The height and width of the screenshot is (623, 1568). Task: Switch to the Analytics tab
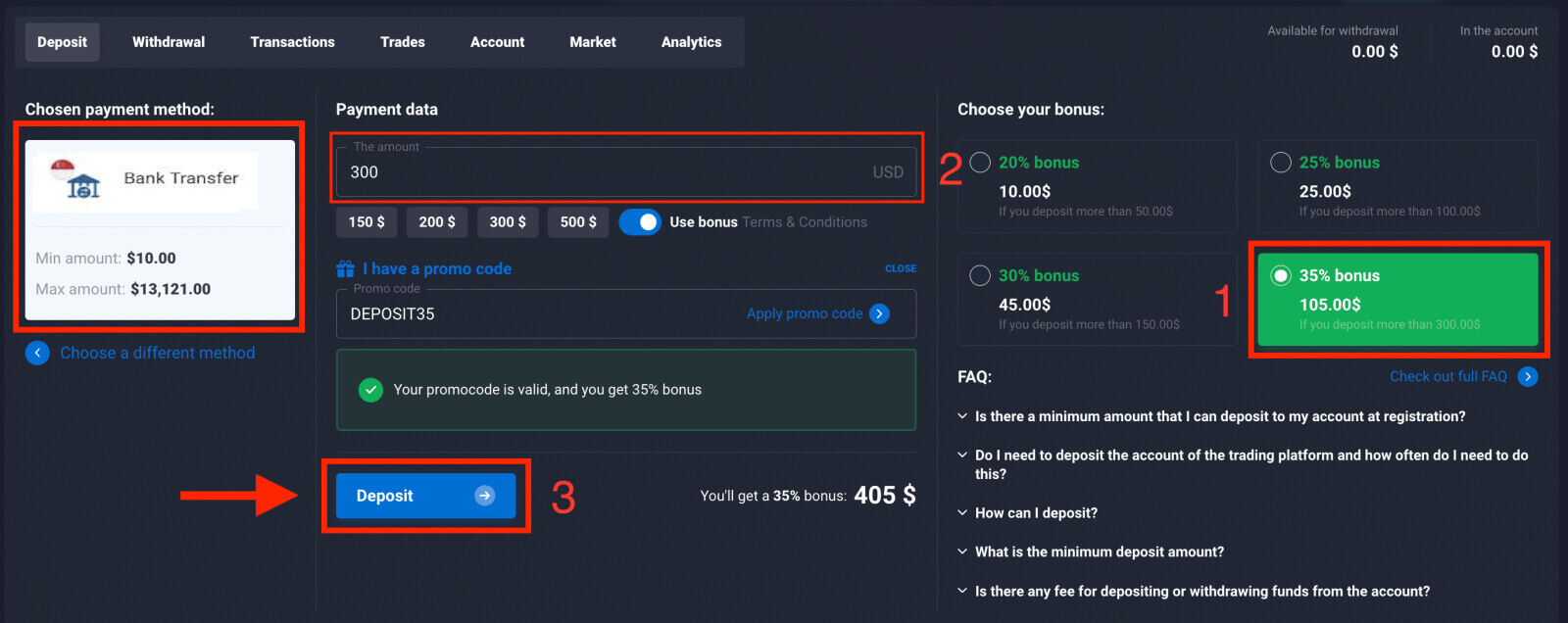pos(691,42)
